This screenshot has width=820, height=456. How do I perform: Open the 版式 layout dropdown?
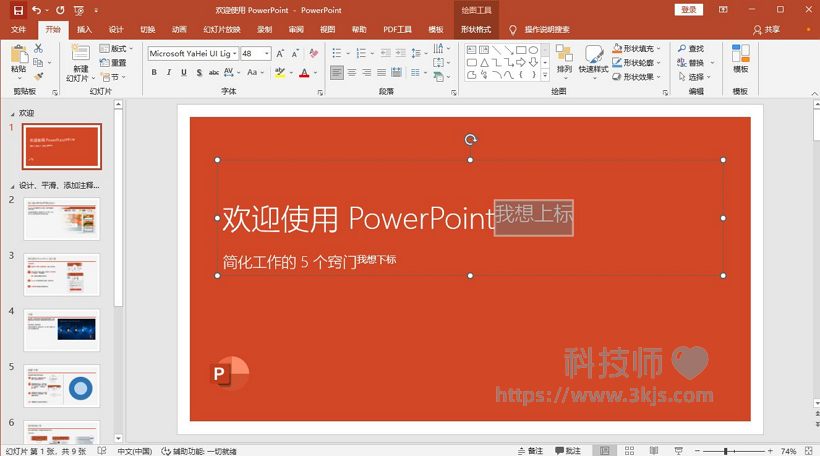tap(116, 49)
